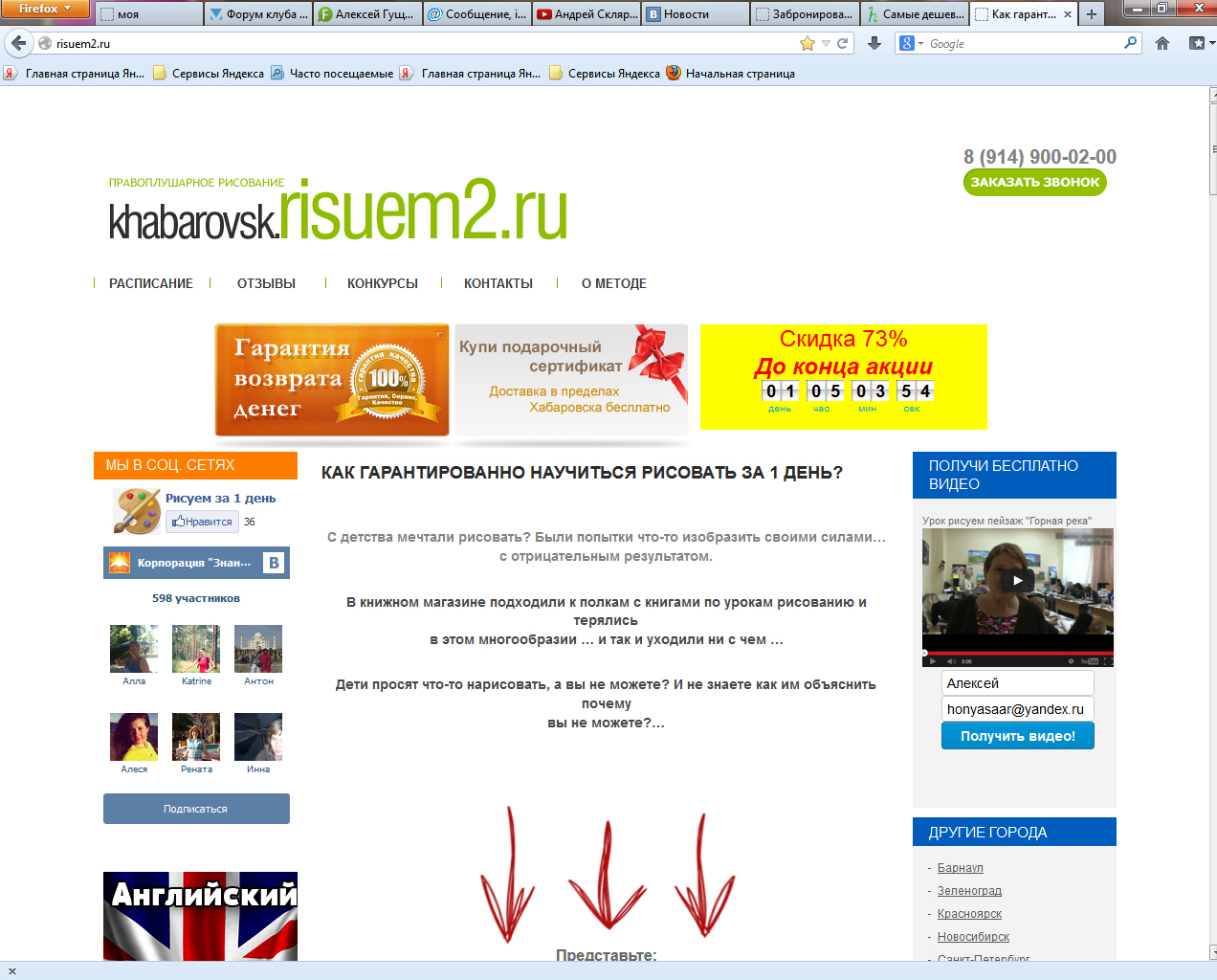The height and width of the screenshot is (980, 1217).
Task: Click the Google search magnifier icon
Action: click(x=1130, y=43)
